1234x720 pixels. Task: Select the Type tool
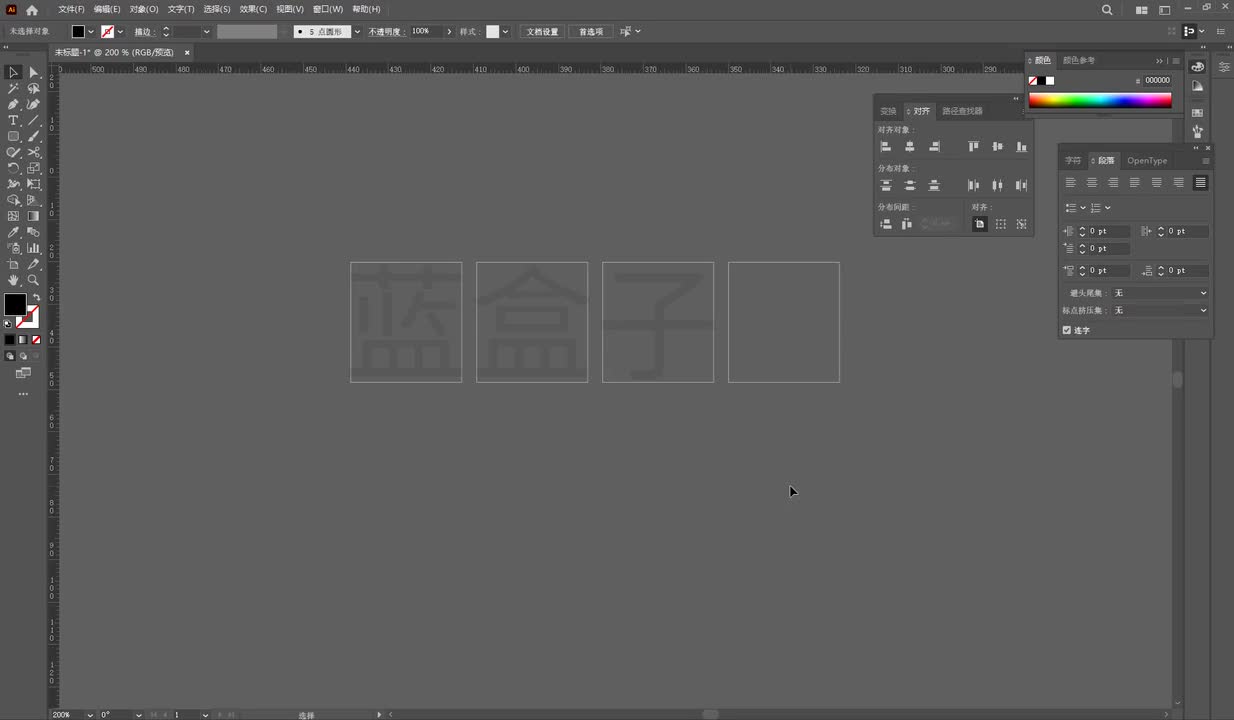13,120
